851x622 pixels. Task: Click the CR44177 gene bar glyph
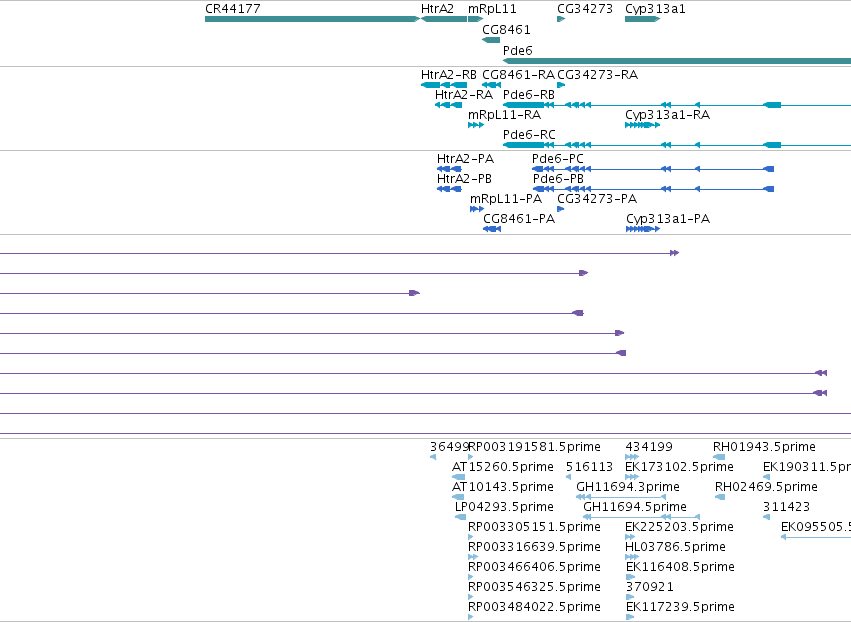click(313, 19)
